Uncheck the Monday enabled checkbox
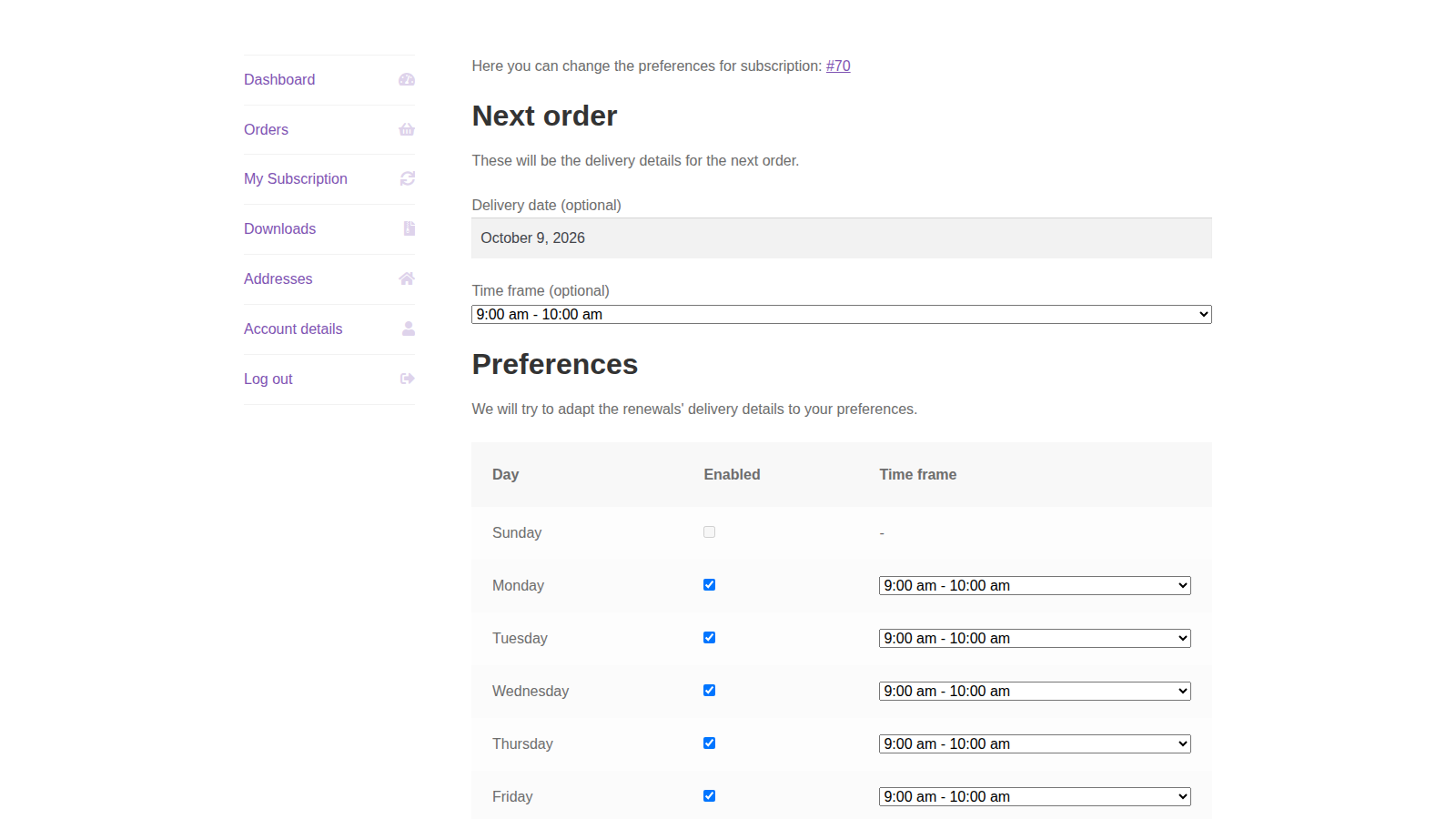This screenshot has width=1456, height=819. [710, 585]
